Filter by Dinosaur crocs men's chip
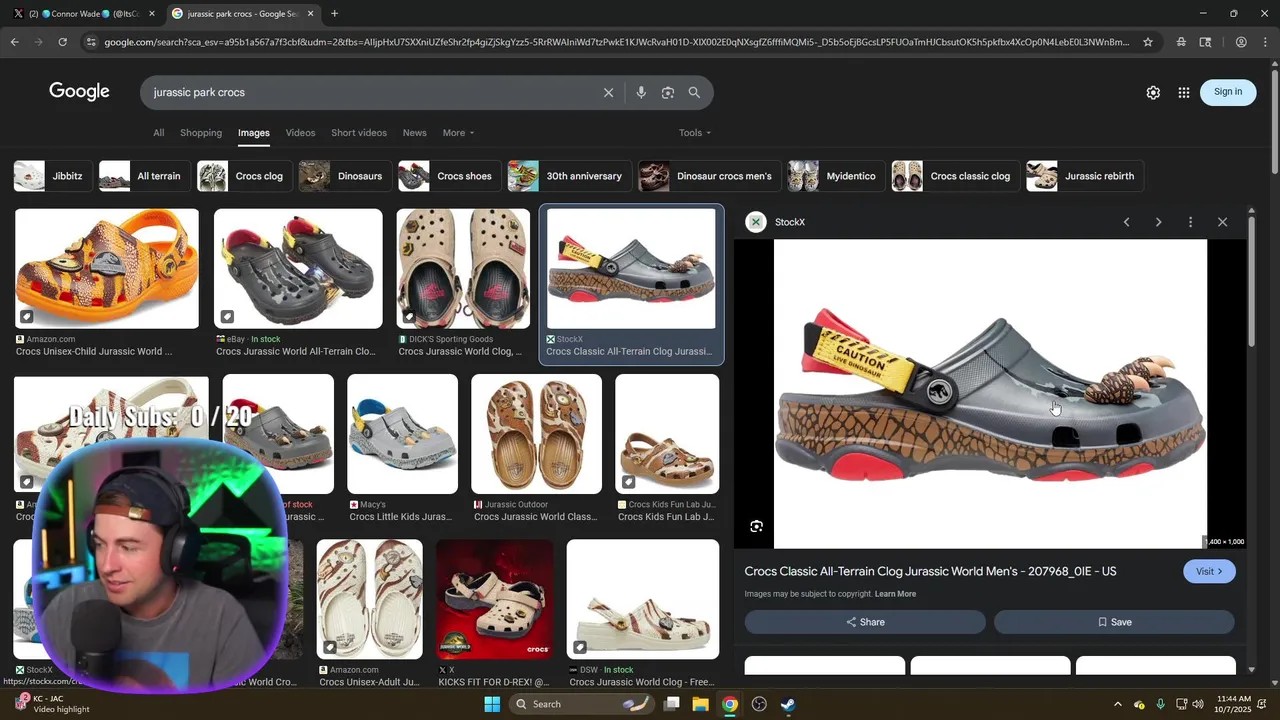The height and width of the screenshot is (720, 1280). click(710, 176)
